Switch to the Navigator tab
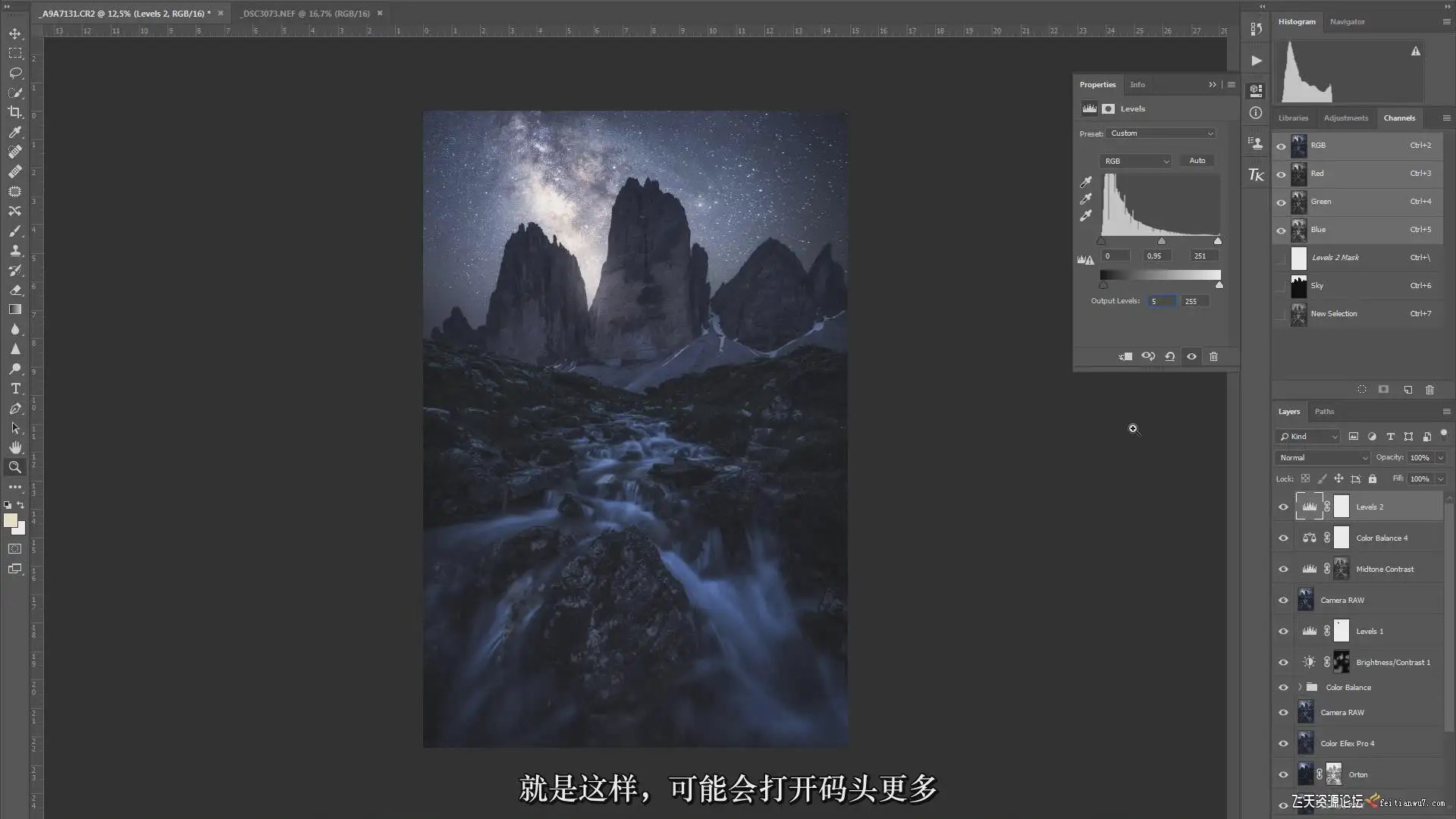 coord(1347,21)
